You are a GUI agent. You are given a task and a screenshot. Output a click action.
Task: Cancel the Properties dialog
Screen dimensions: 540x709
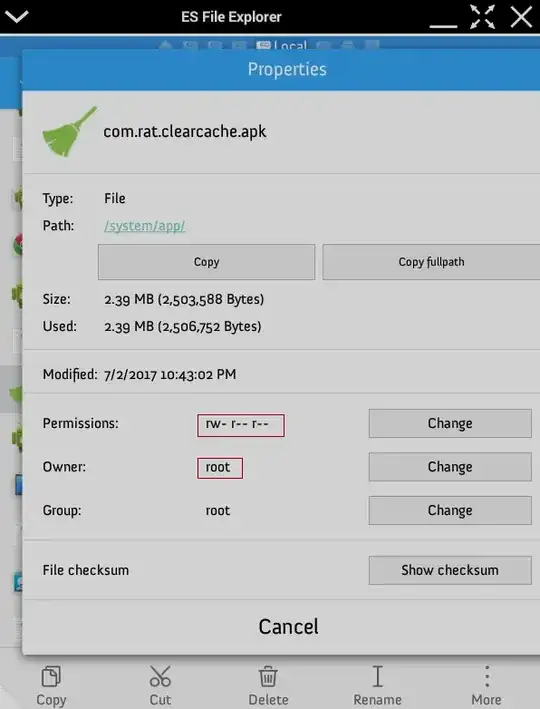tap(289, 627)
